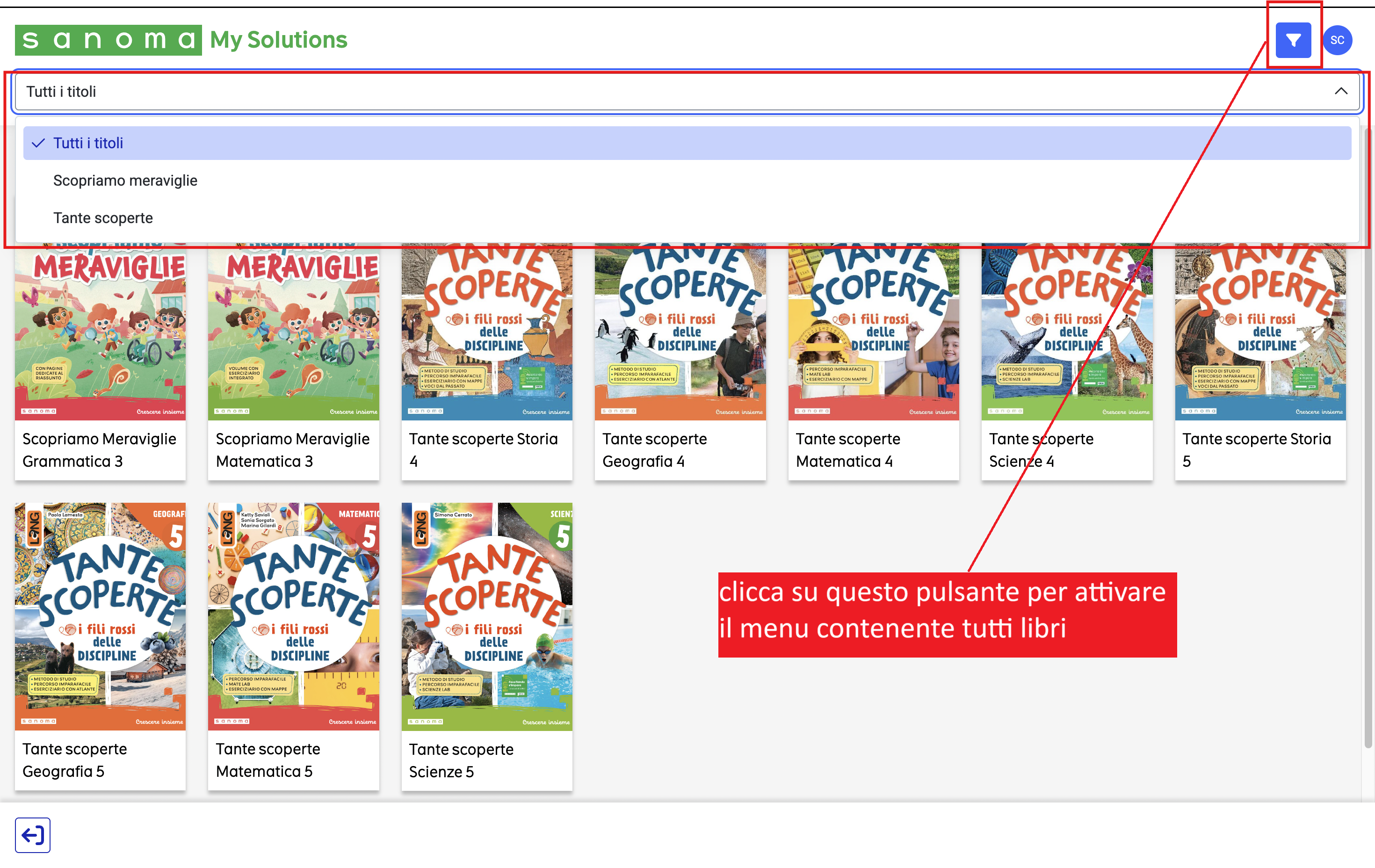Open the SC user avatar menu
This screenshot has width=1375, height=868.
pyautogui.click(x=1337, y=40)
